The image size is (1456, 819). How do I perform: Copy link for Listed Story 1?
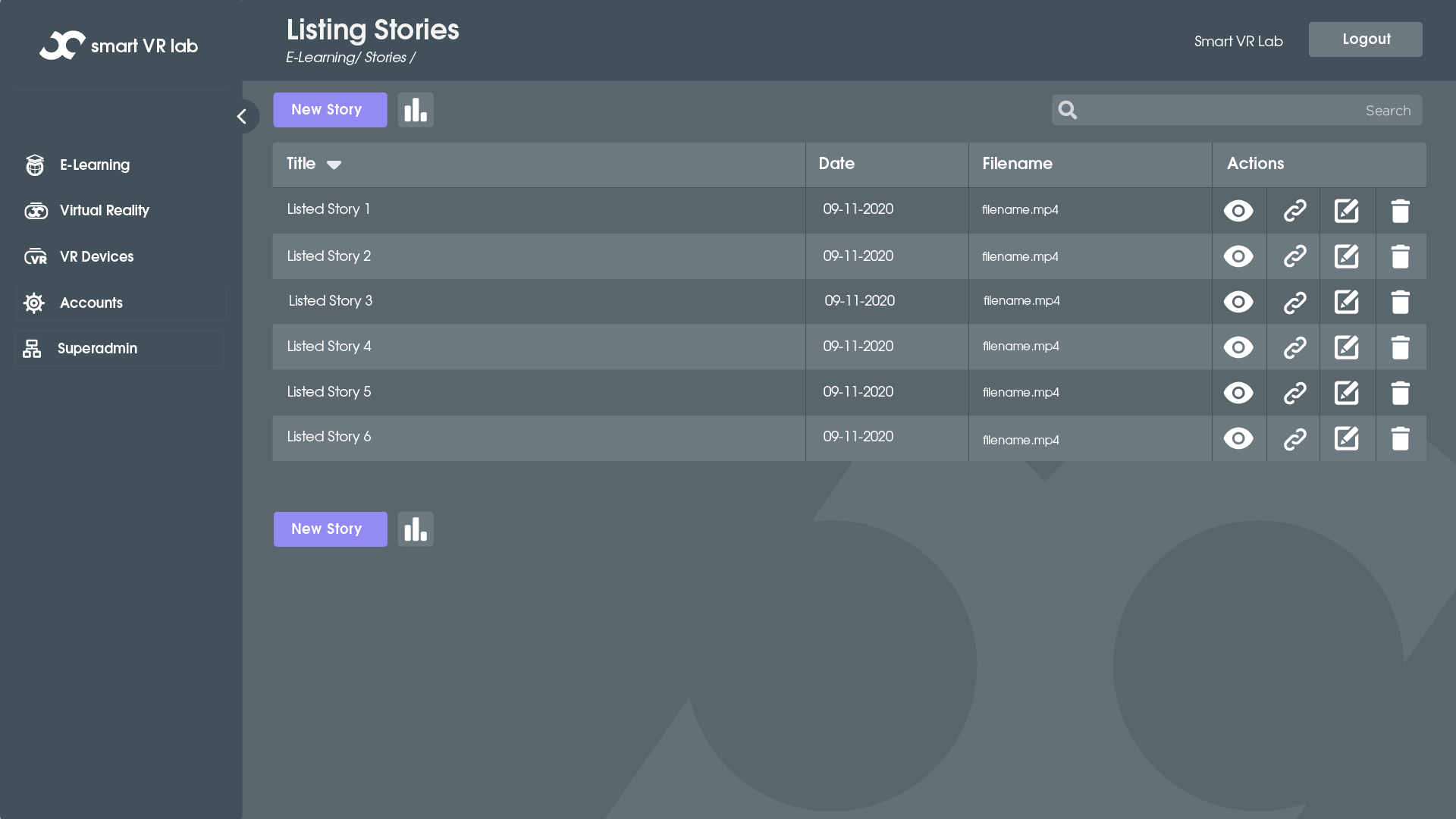click(x=1294, y=211)
